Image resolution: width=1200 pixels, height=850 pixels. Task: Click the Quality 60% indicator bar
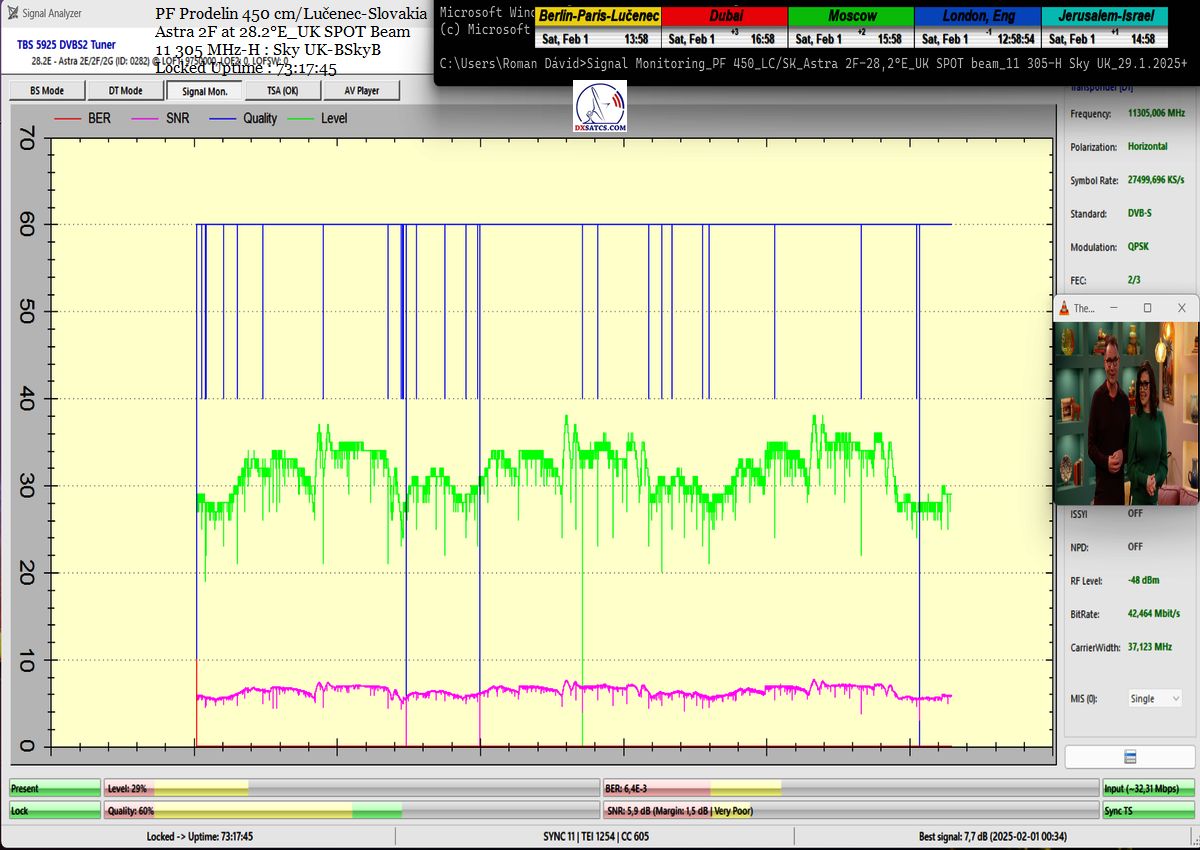tap(351, 811)
